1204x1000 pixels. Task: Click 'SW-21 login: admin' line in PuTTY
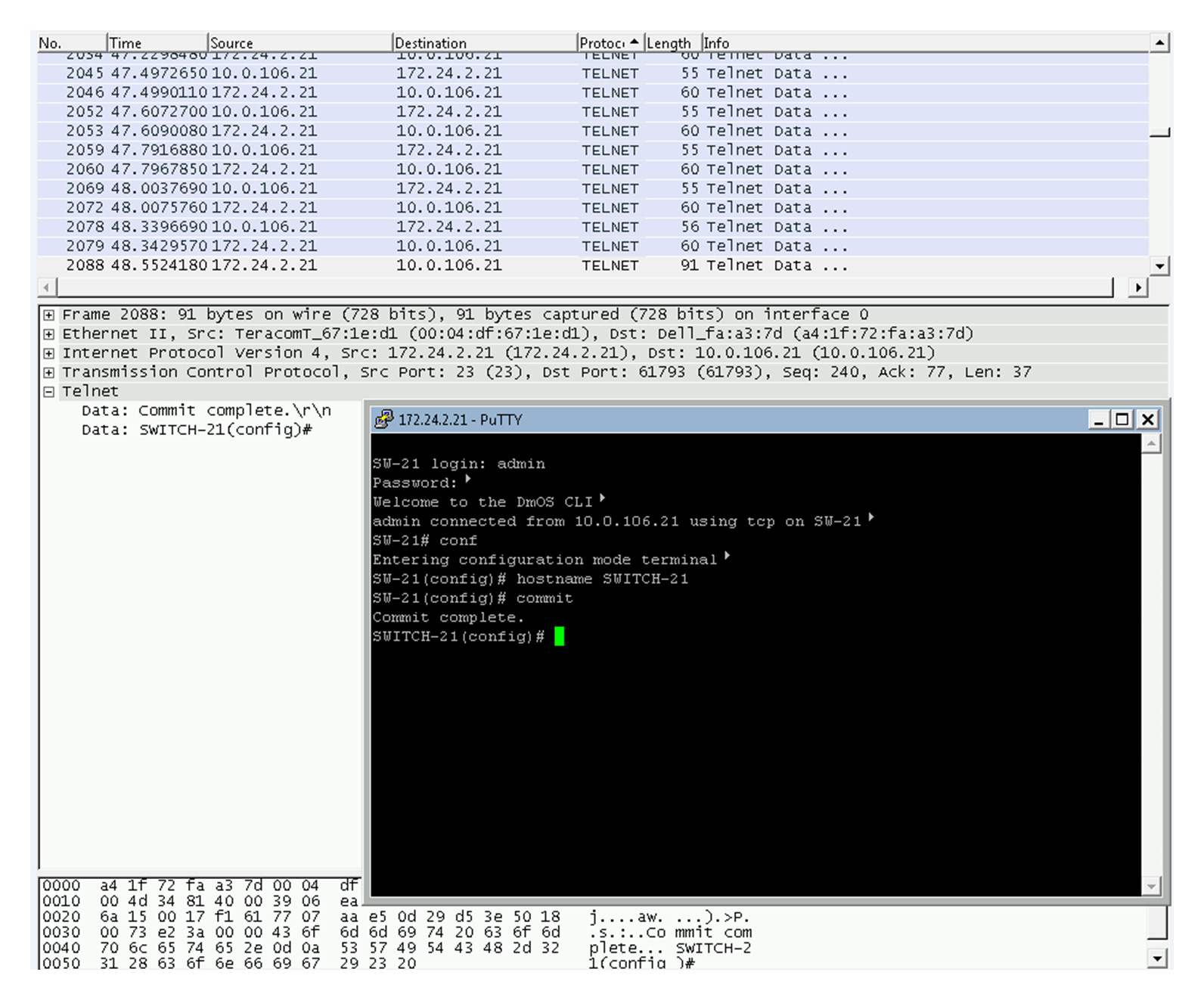(458, 464)
